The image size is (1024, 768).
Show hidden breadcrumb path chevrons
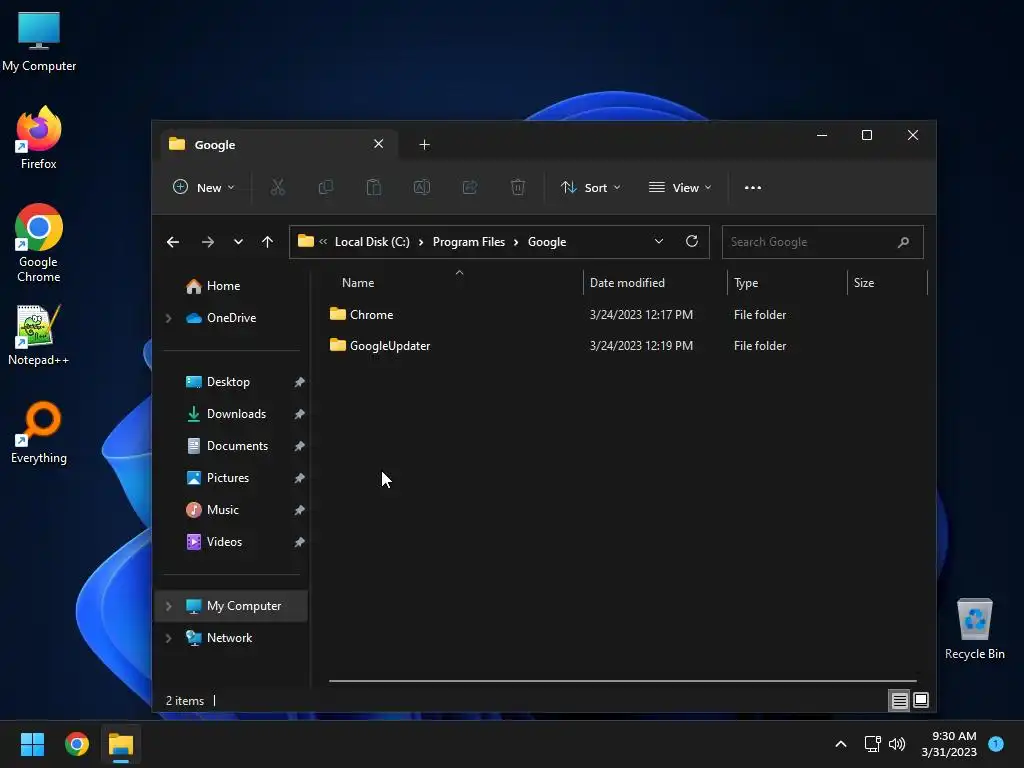pyautogui.click(x=323, y=242)
